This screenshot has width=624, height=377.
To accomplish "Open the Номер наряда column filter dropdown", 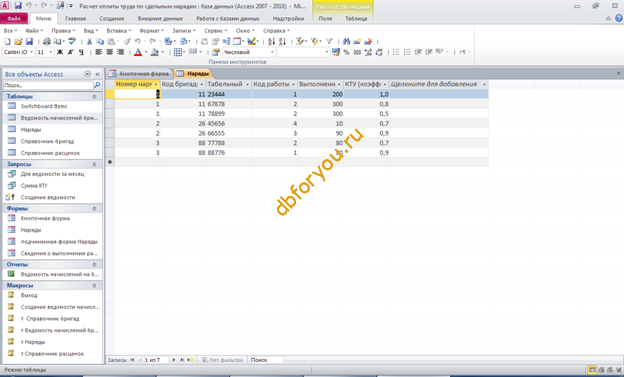I will click(x=156, y=84).
